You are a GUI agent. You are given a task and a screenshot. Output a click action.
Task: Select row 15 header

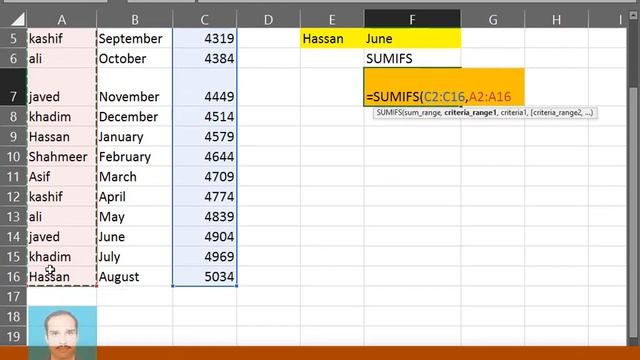(x=13, y=257)
